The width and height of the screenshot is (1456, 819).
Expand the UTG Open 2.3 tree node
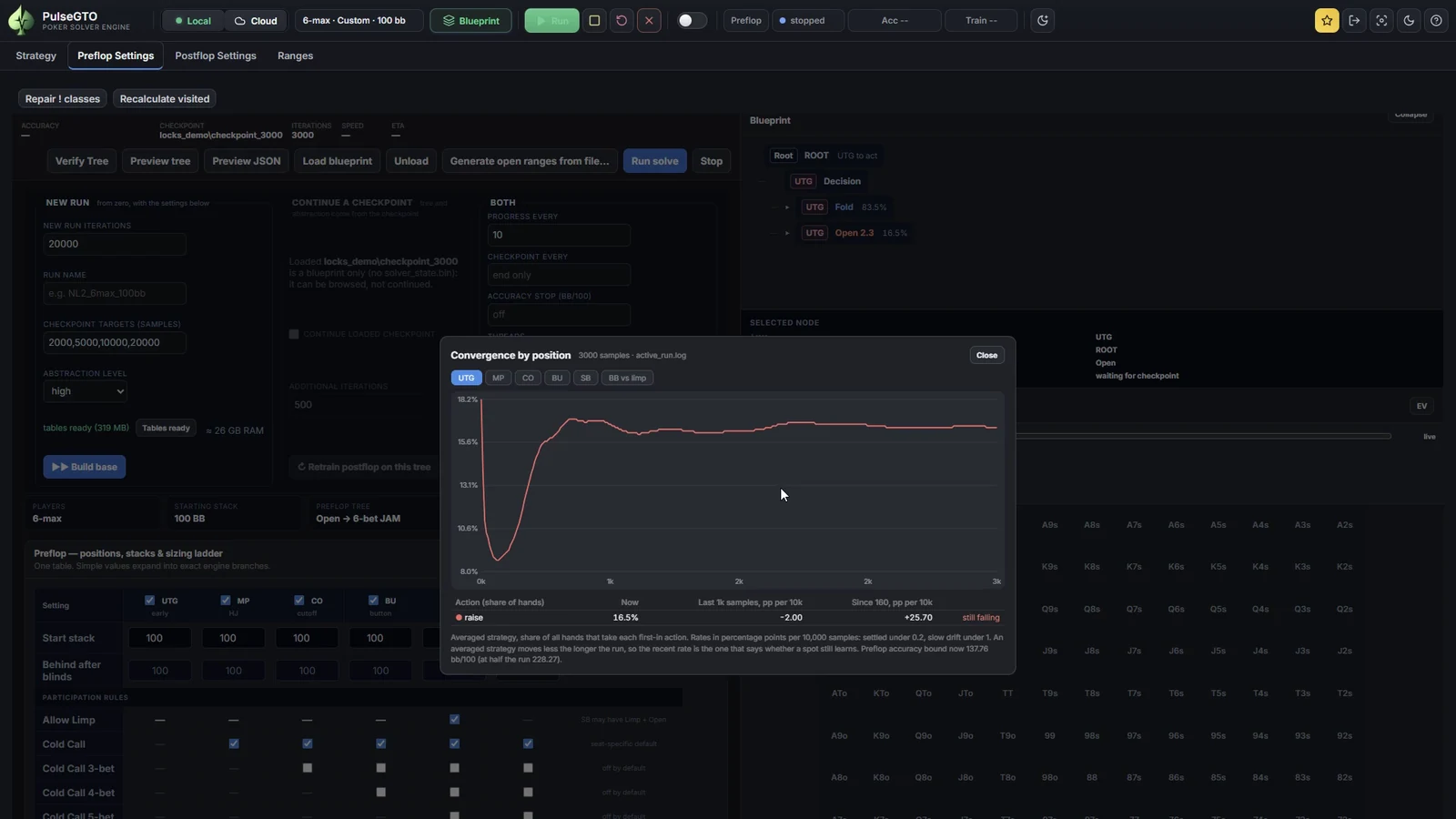787,233
